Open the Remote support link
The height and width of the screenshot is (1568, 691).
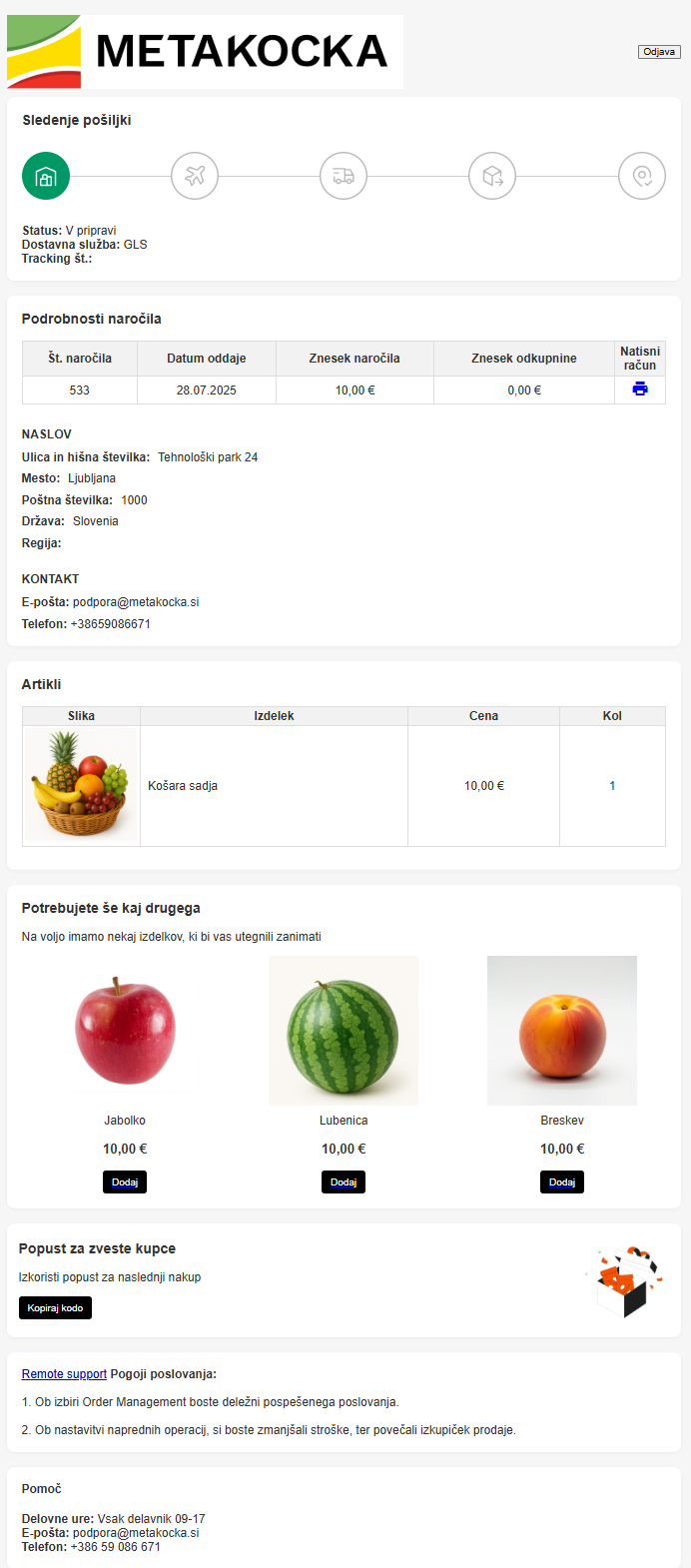point(64,1374)
